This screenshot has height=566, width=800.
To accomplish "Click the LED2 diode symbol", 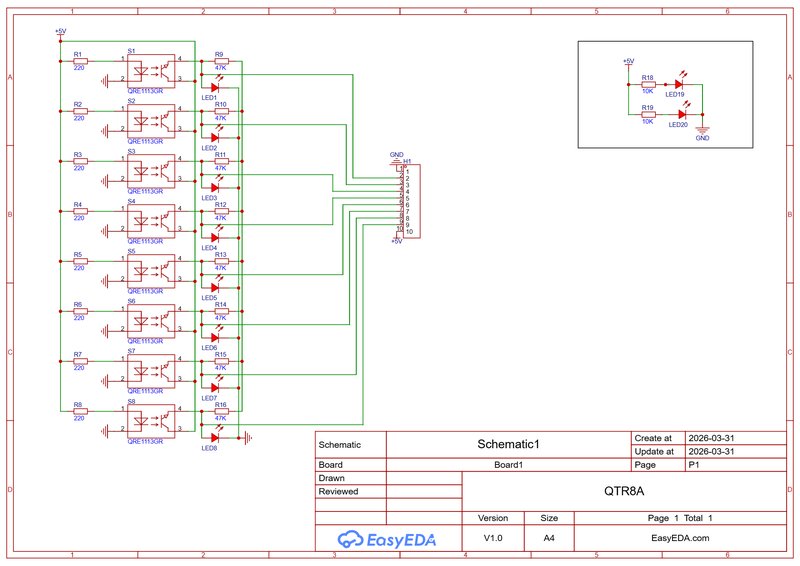I will (x=215, y=138).
